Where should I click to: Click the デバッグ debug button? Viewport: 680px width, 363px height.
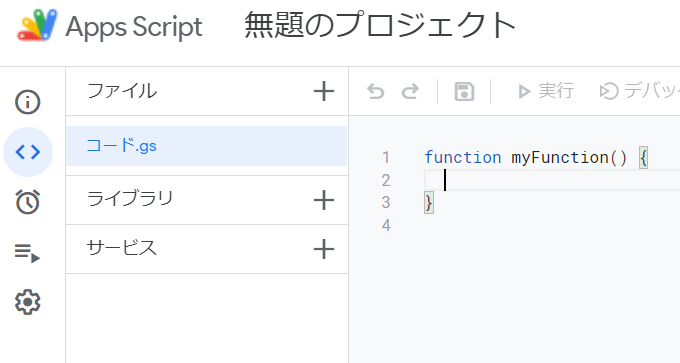tap(639, 91)
